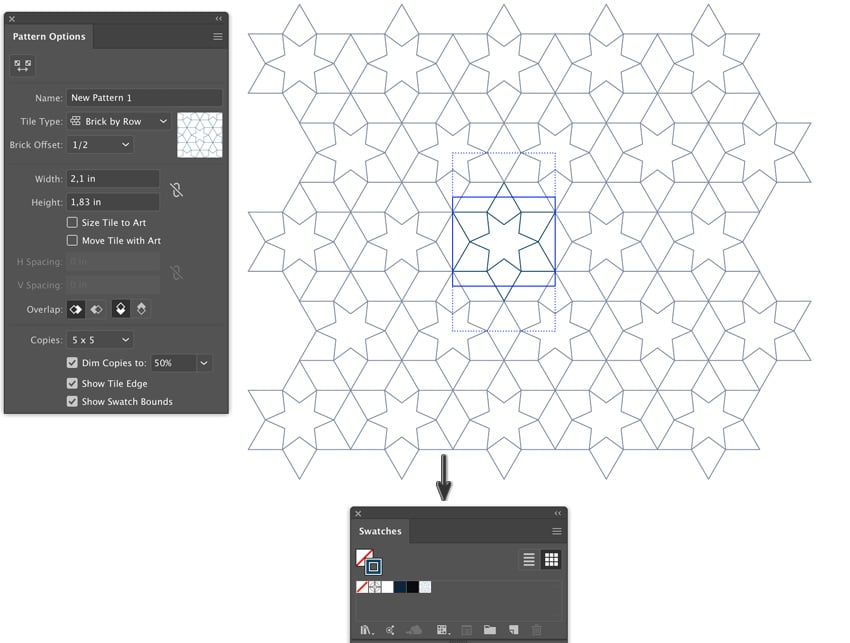Image resolution: width=850 pixels, height=643 pixels.
Task: Open the Swatch Libraries menu icon
Action: tap(366, 628)
